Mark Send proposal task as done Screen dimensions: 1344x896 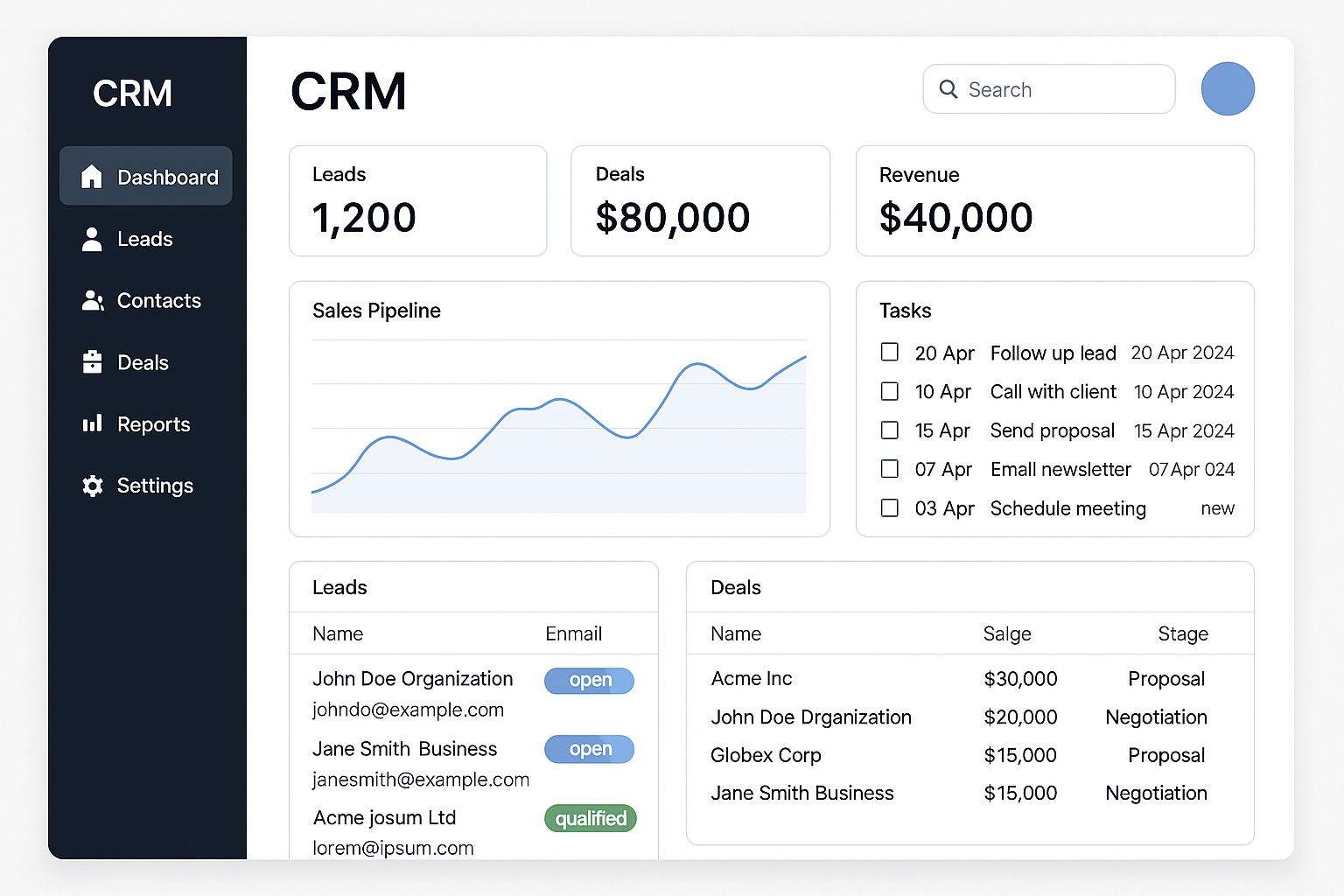point(890,430)
